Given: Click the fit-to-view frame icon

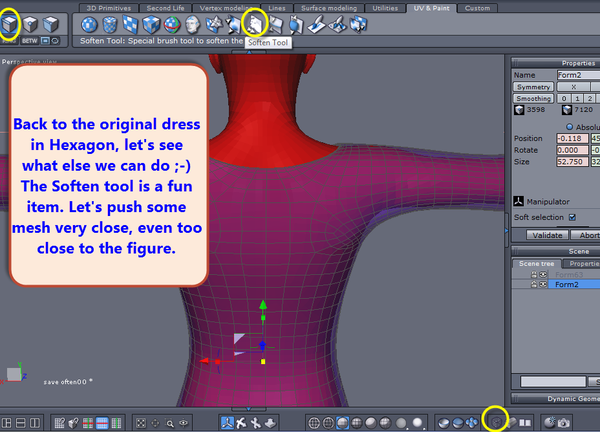Looking at the screenshot, I should point(141,423).
